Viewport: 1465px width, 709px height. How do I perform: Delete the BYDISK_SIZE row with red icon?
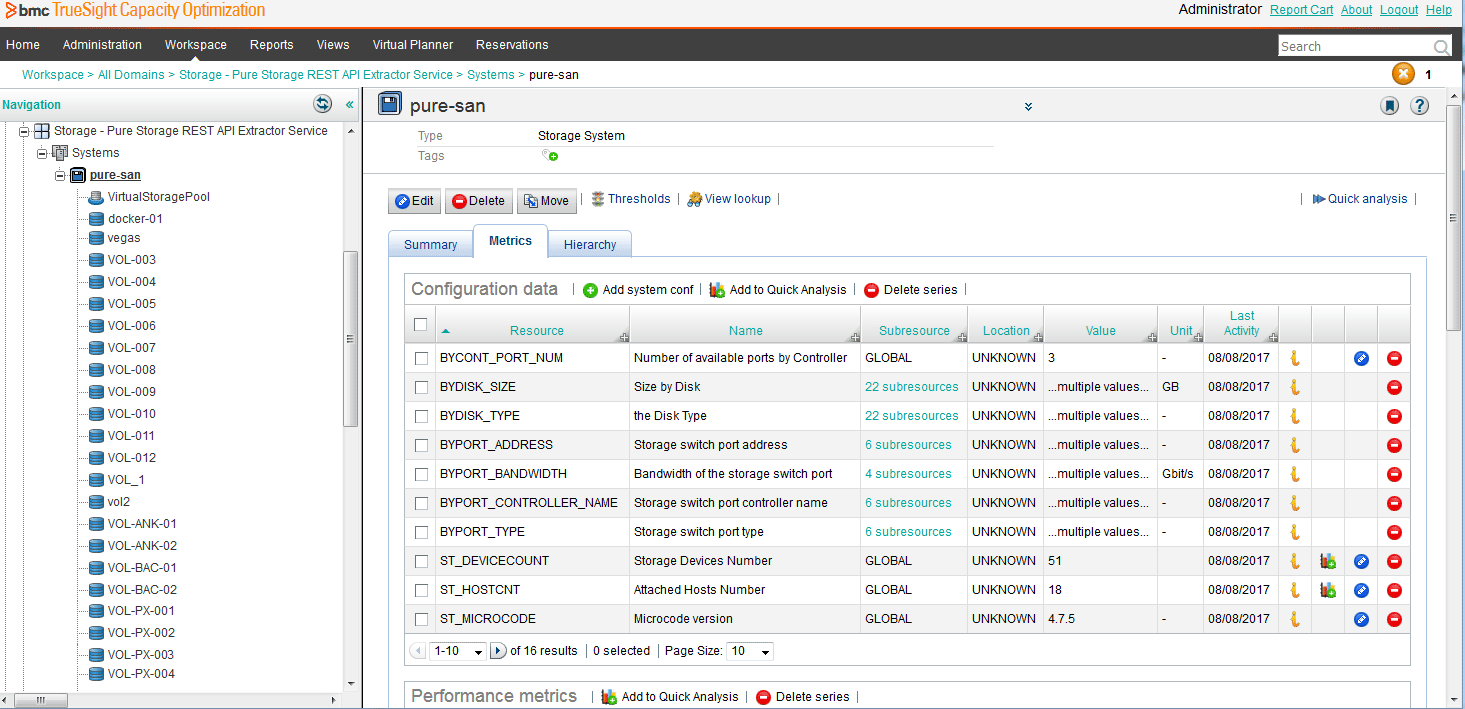(1394, 387)
